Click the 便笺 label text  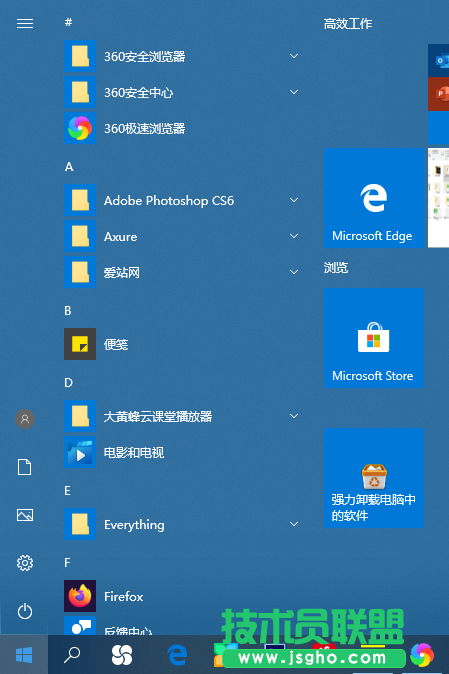point(116,344)
